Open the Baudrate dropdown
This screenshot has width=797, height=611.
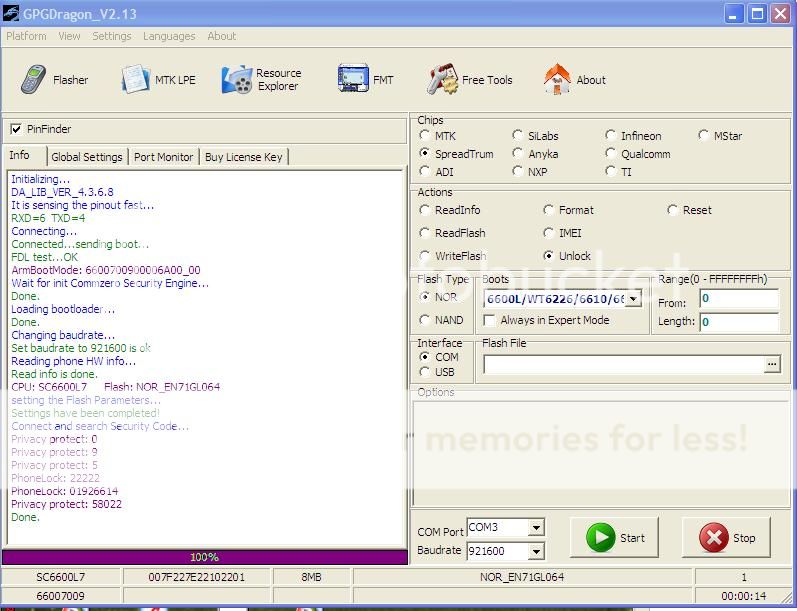coord(536,551)
